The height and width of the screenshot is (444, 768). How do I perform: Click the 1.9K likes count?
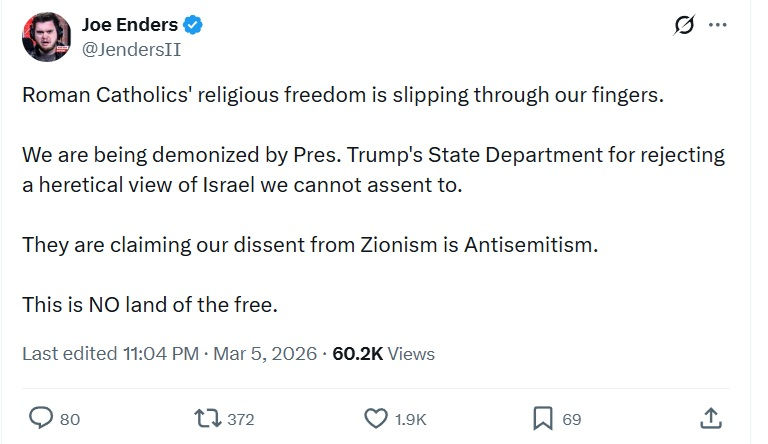click(x=412, y=419)
